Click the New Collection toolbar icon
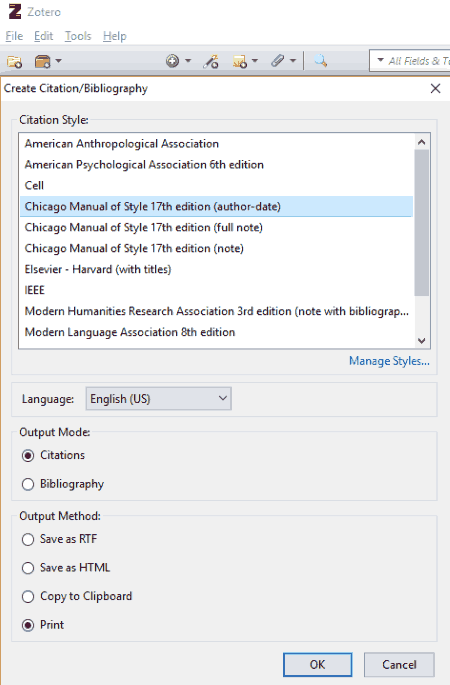The image size is (450, 685). 14,61
